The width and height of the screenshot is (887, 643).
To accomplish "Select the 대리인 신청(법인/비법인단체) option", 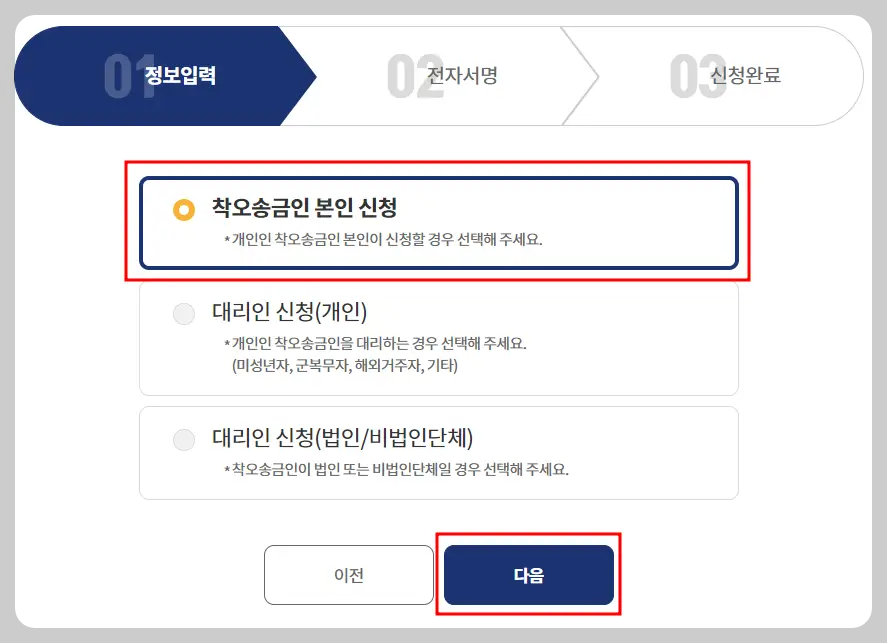I will pyautogui.click(x=440, y=452).
